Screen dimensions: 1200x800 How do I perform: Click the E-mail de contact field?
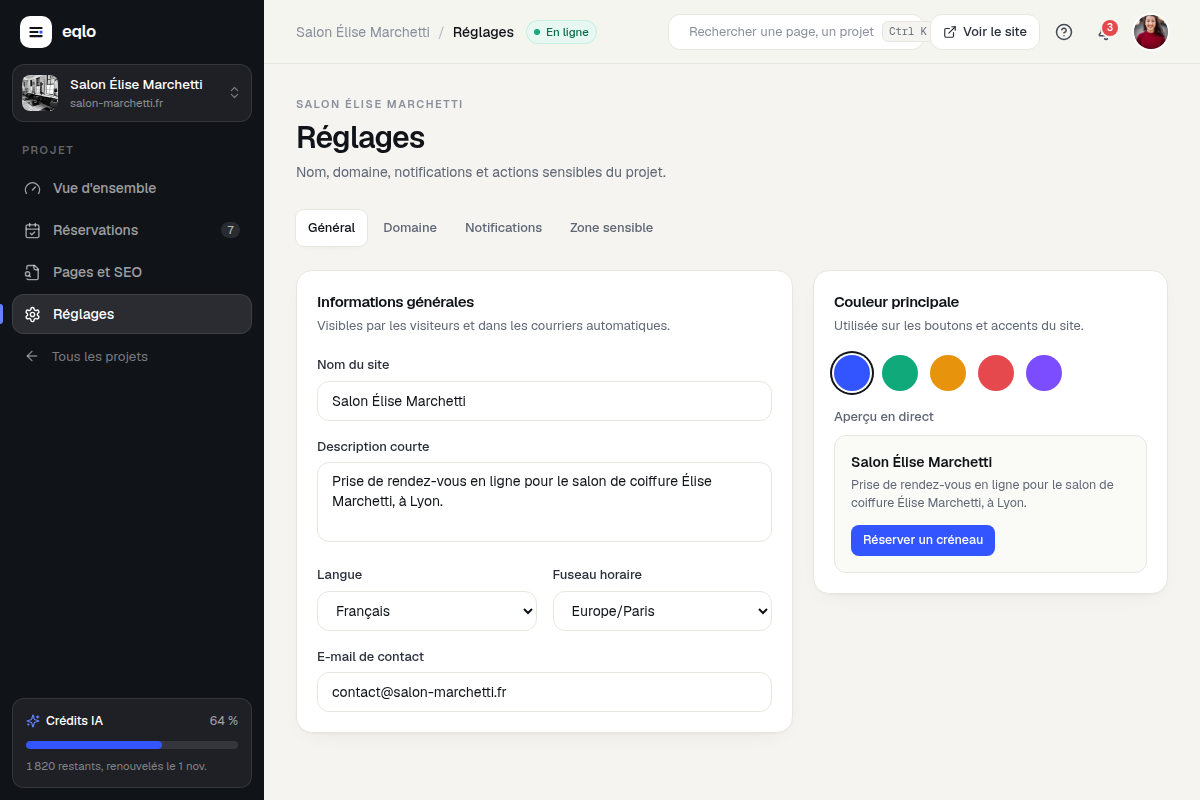544,692
